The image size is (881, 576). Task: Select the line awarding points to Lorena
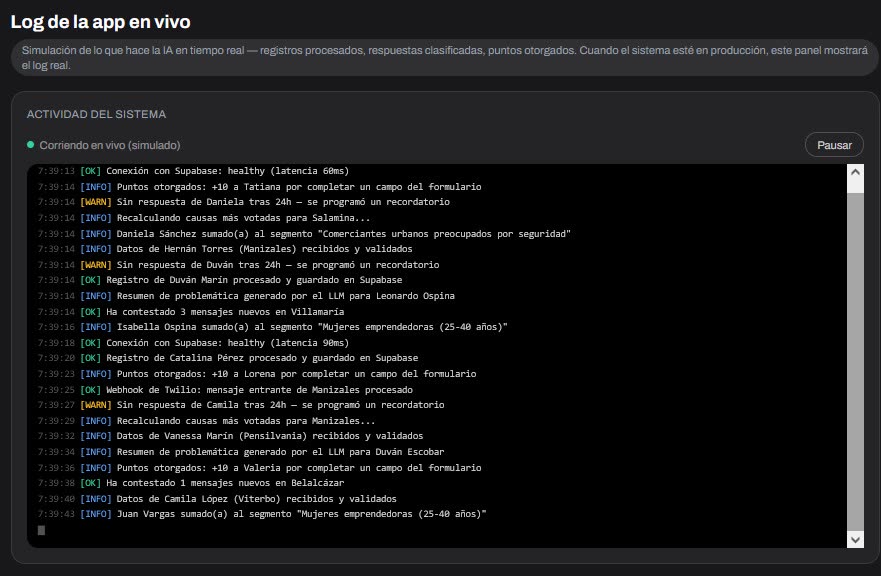pyautogui.click(x=257, y=374)
